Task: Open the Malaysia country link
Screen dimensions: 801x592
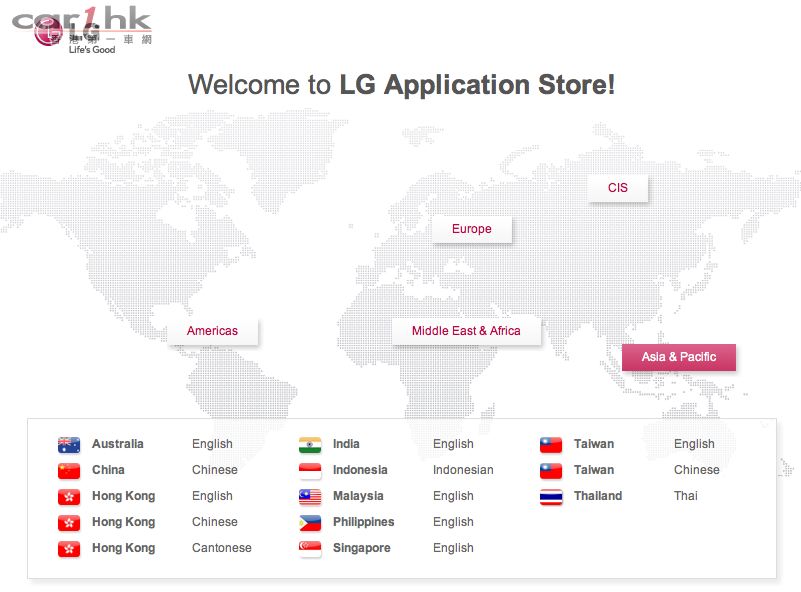Action: pyautogui.click(x=358, y=496)
